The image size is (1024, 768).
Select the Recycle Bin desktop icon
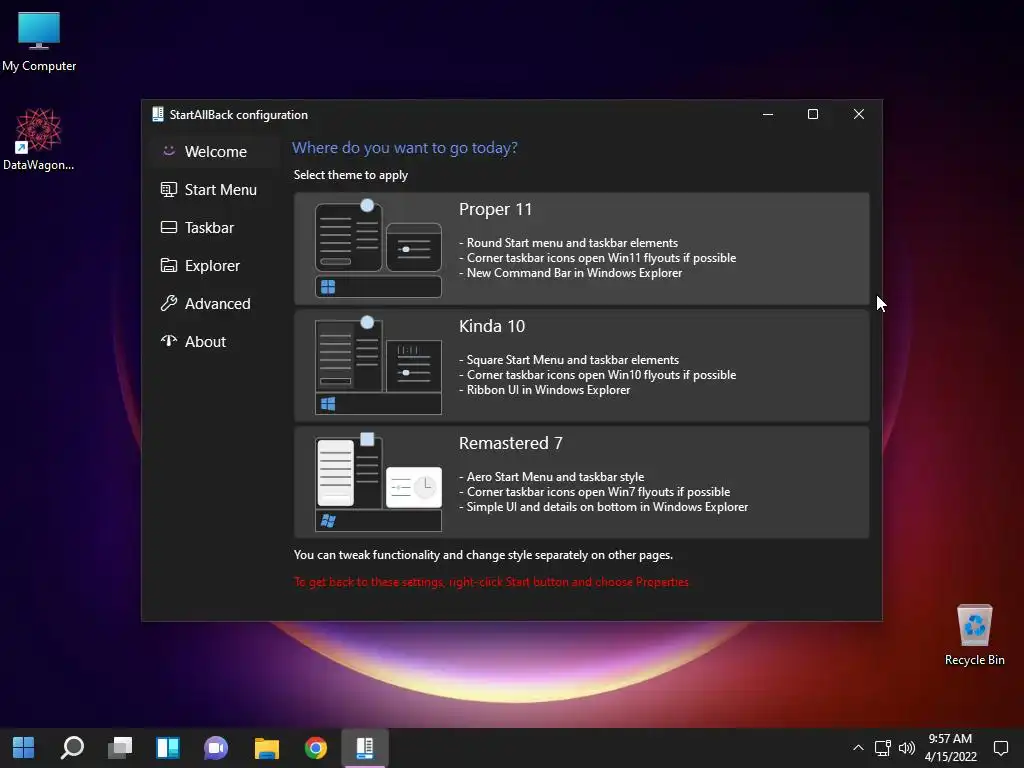click(x=974, y=634)
